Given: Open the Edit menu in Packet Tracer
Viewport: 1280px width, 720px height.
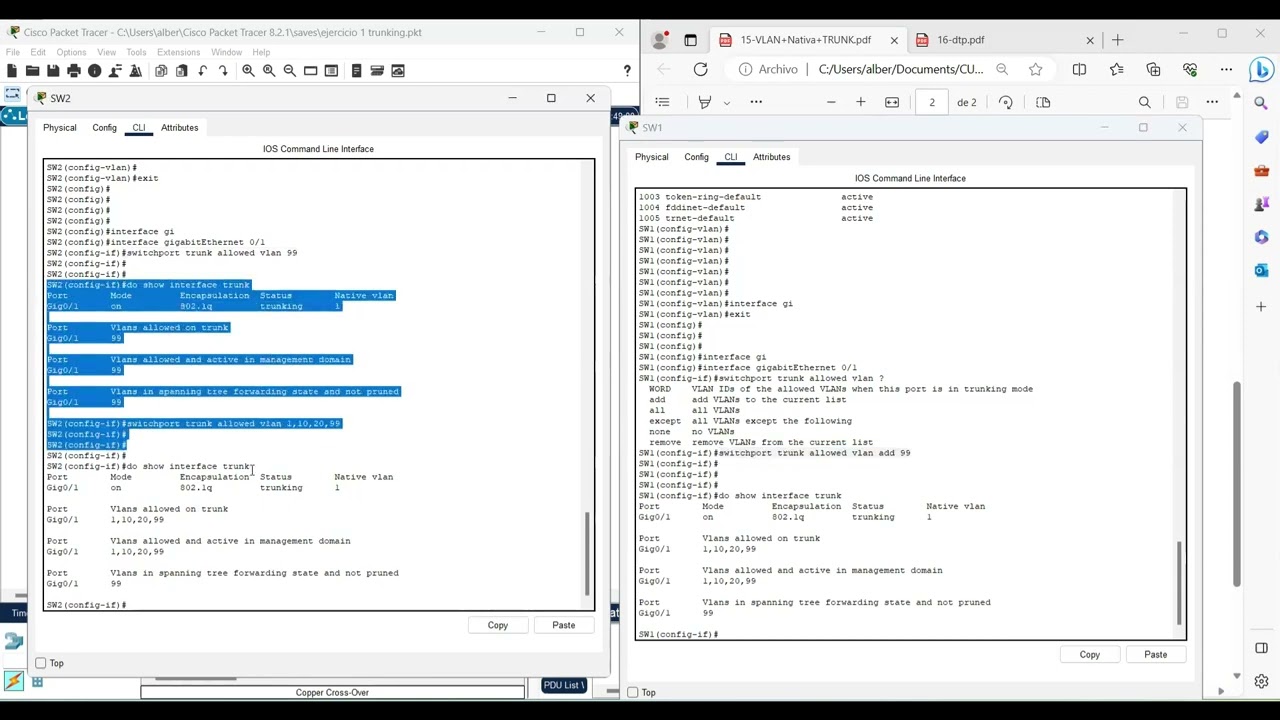Looking at the screenshot, I should tap(38, 52).
